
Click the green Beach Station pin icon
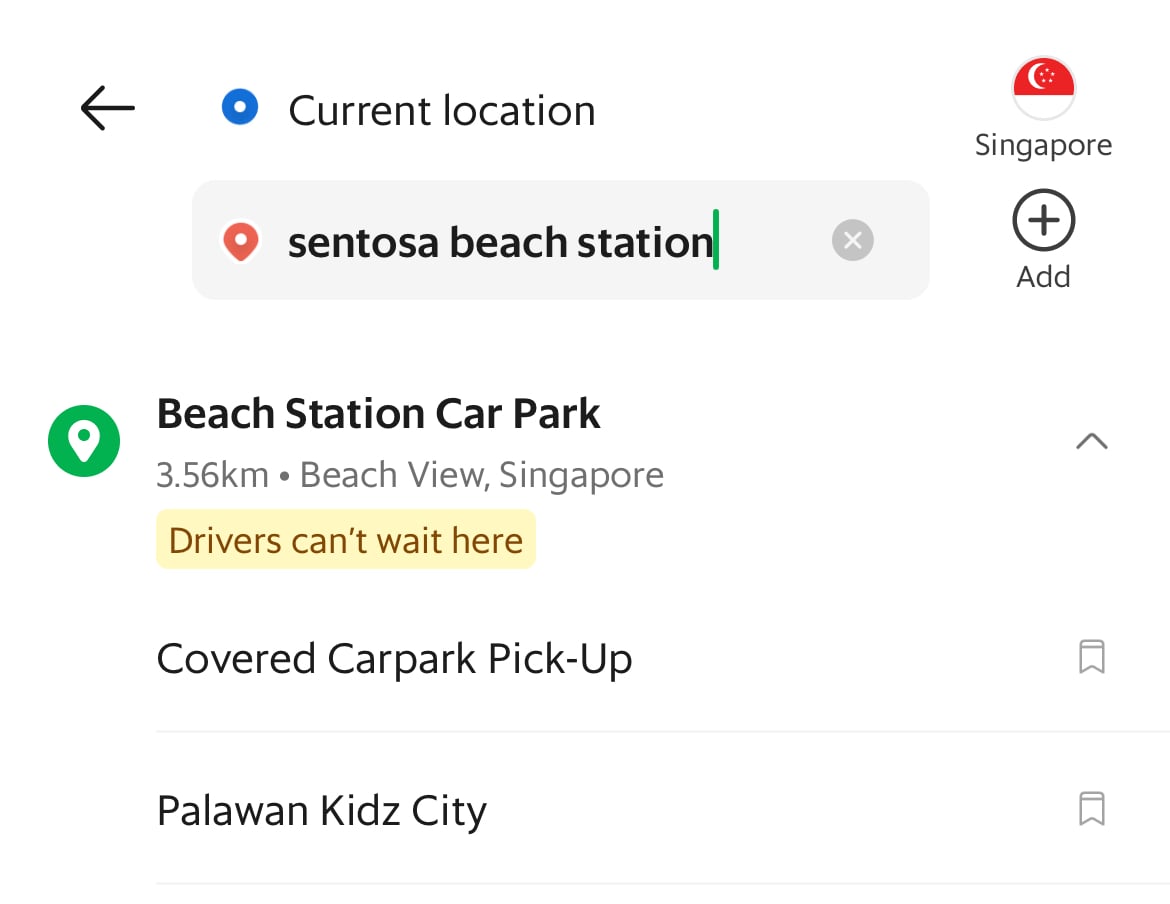point(84,441)
